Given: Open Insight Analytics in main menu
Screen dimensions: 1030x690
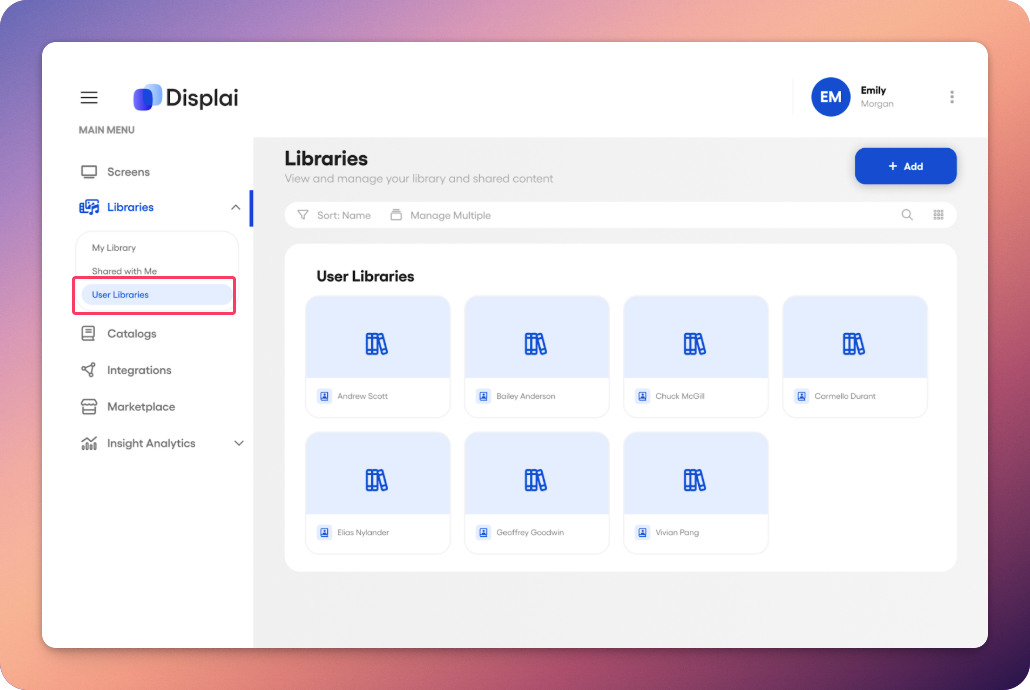Looking at the screenshot, I should pos(151,443).
